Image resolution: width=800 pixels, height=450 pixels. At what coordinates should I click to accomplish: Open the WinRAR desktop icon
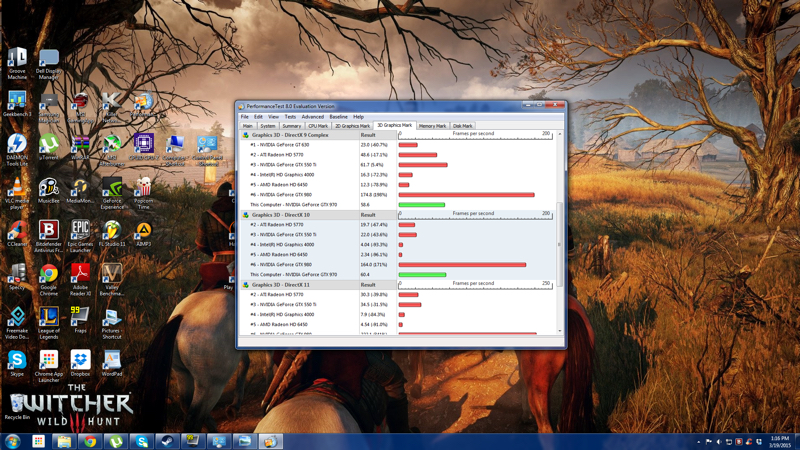pyautogui.click(x=80, y=147)
